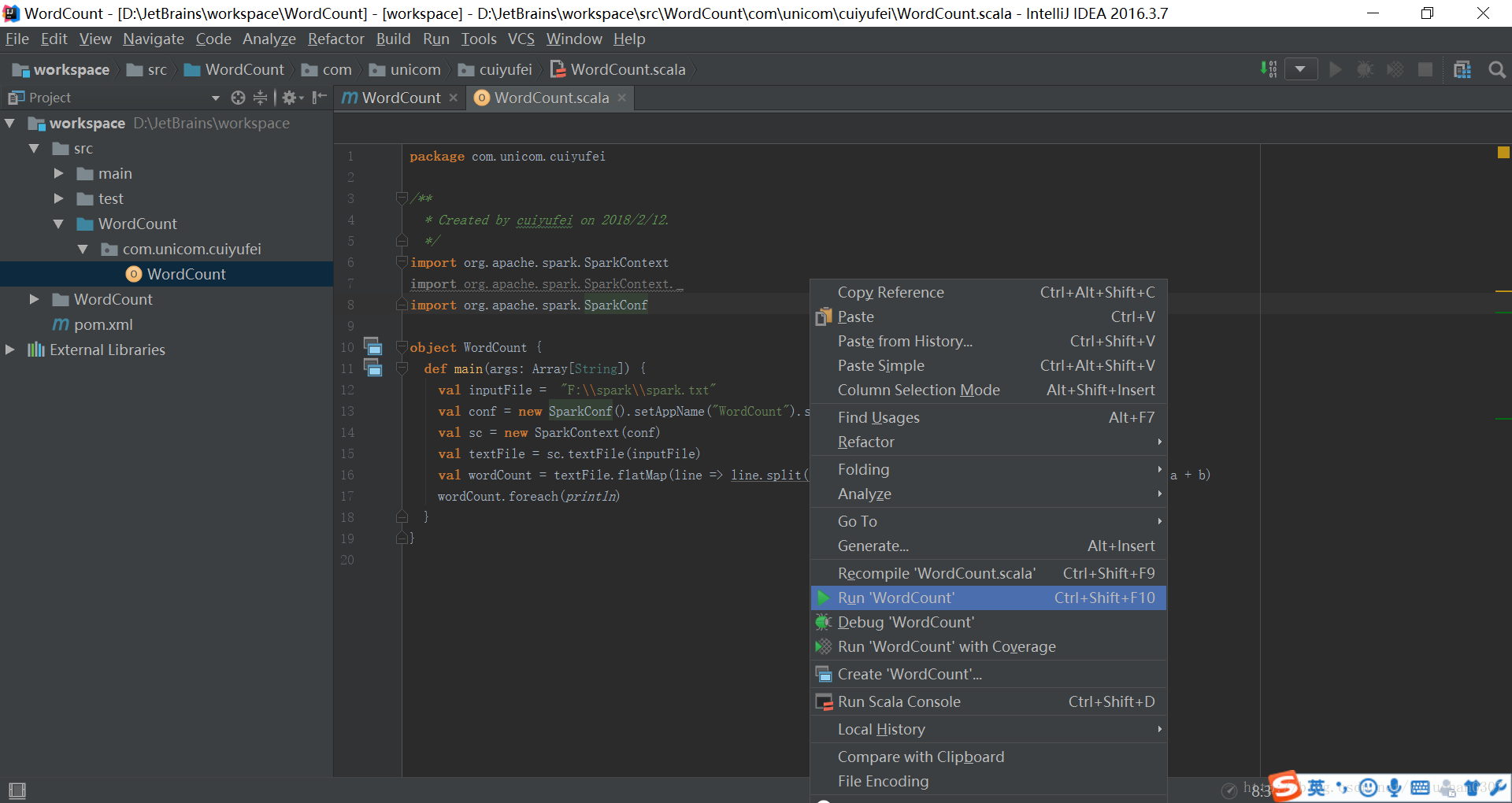Open the Local History submenu
Viewport: 1512px width, 803px height.
point(988,729)
